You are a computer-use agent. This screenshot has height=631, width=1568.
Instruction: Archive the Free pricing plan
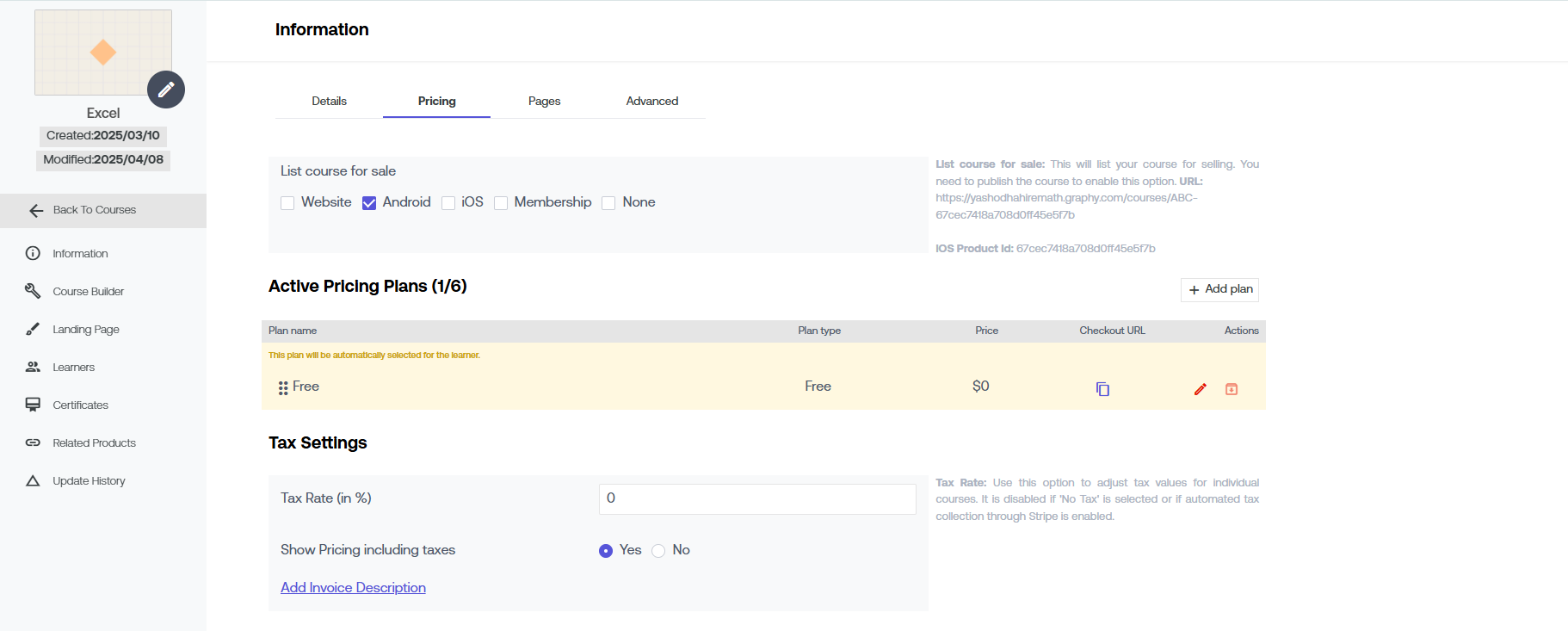tap(1232, 389)
